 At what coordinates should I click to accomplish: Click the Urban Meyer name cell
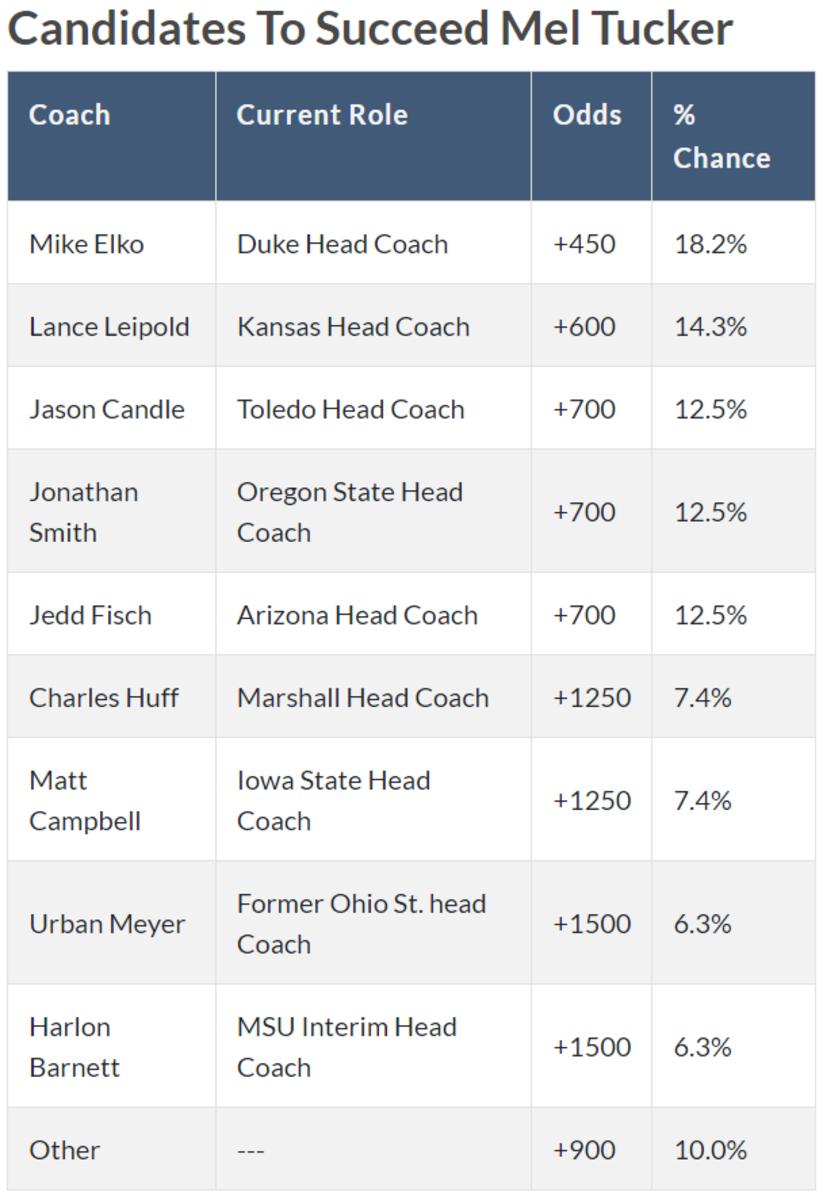[x=107, y=923]
